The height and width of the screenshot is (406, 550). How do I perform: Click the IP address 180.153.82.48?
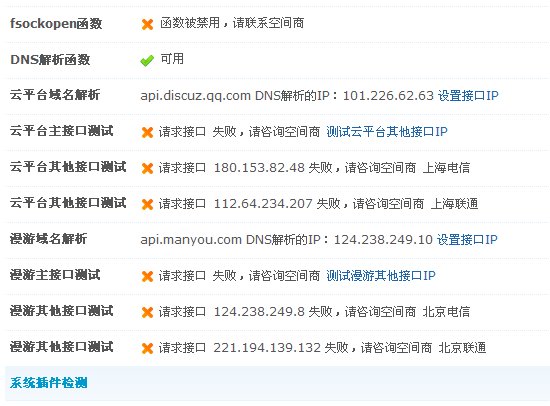pyautogui.click(x=259, y=168)
